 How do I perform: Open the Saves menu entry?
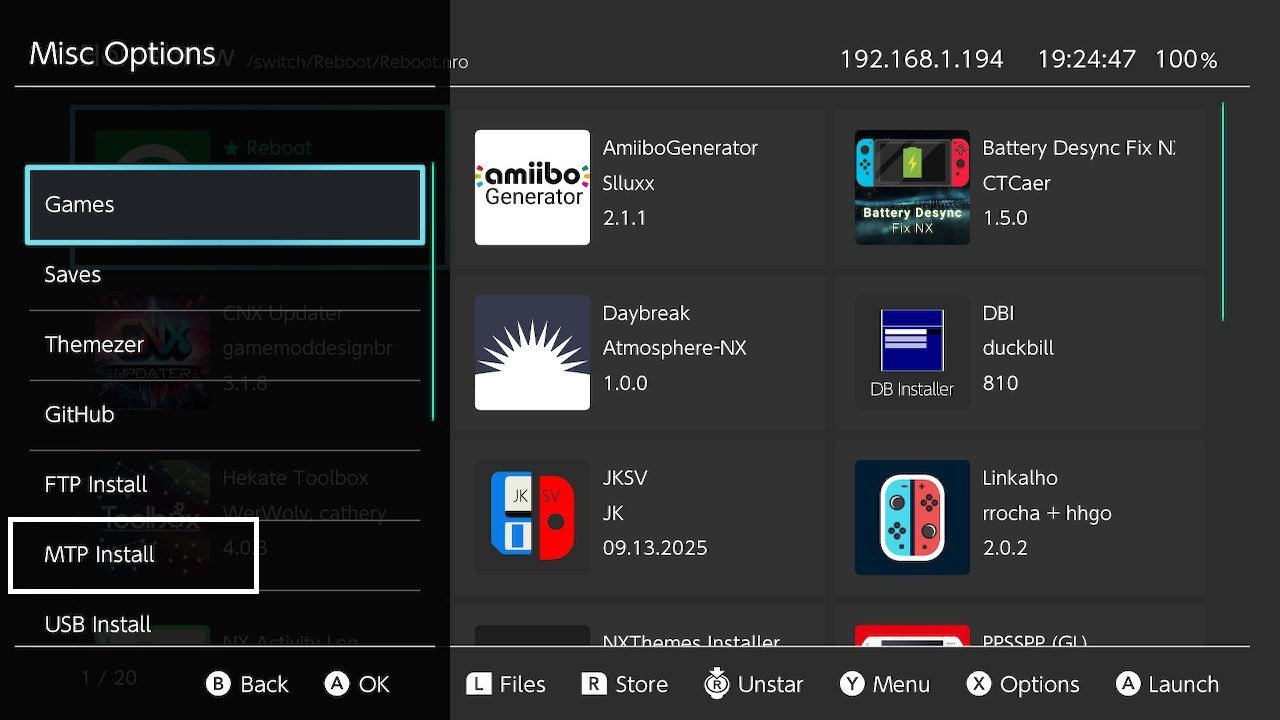[225, 275]
